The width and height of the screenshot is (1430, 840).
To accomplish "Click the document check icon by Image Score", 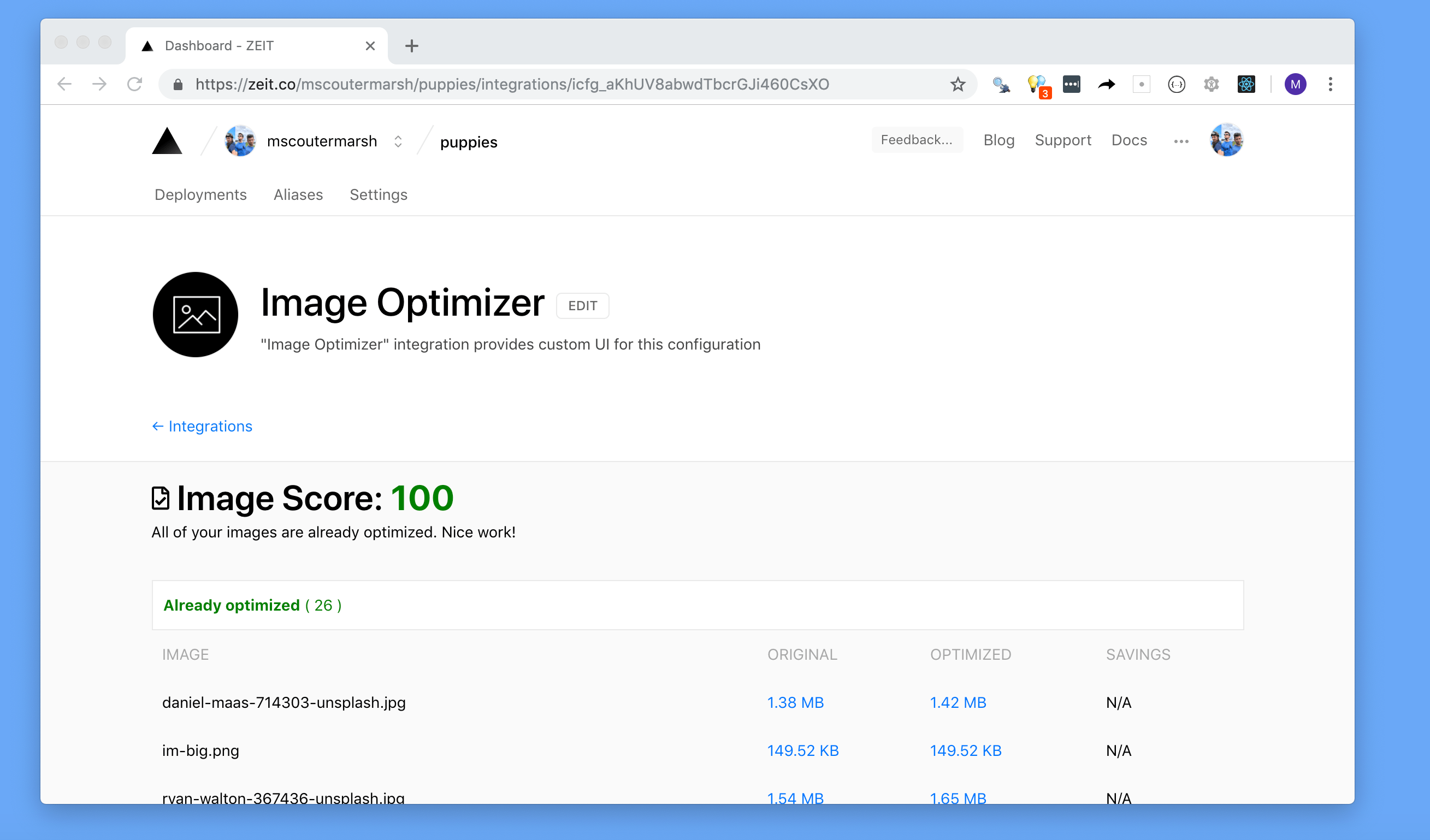I will 161,498.
